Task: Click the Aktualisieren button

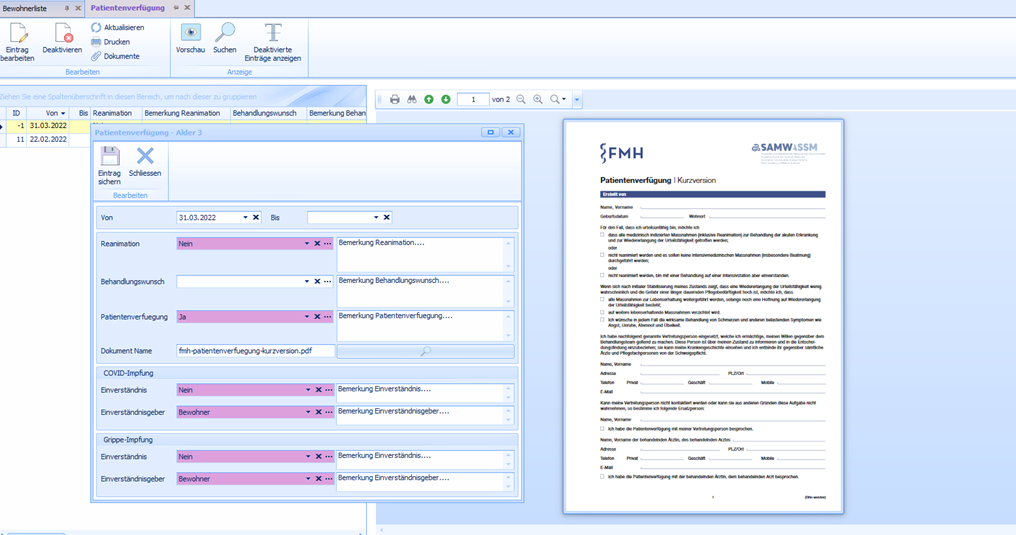Action: [x=117, y=27]
